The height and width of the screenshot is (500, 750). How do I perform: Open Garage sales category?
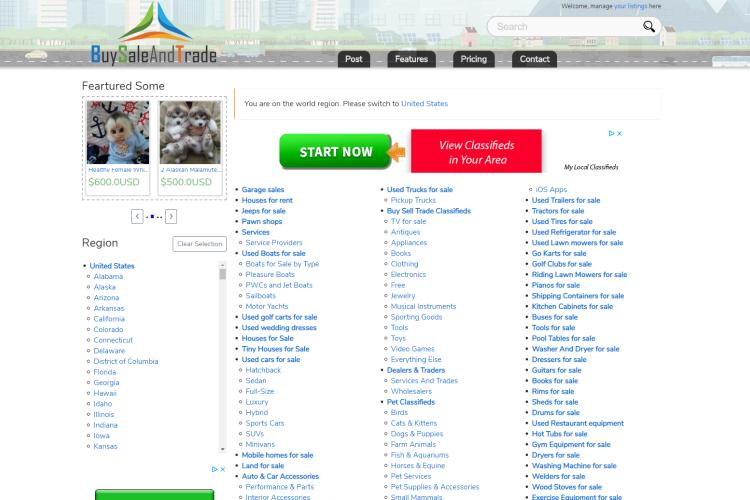pyautogui.click(x=263, y=190)
